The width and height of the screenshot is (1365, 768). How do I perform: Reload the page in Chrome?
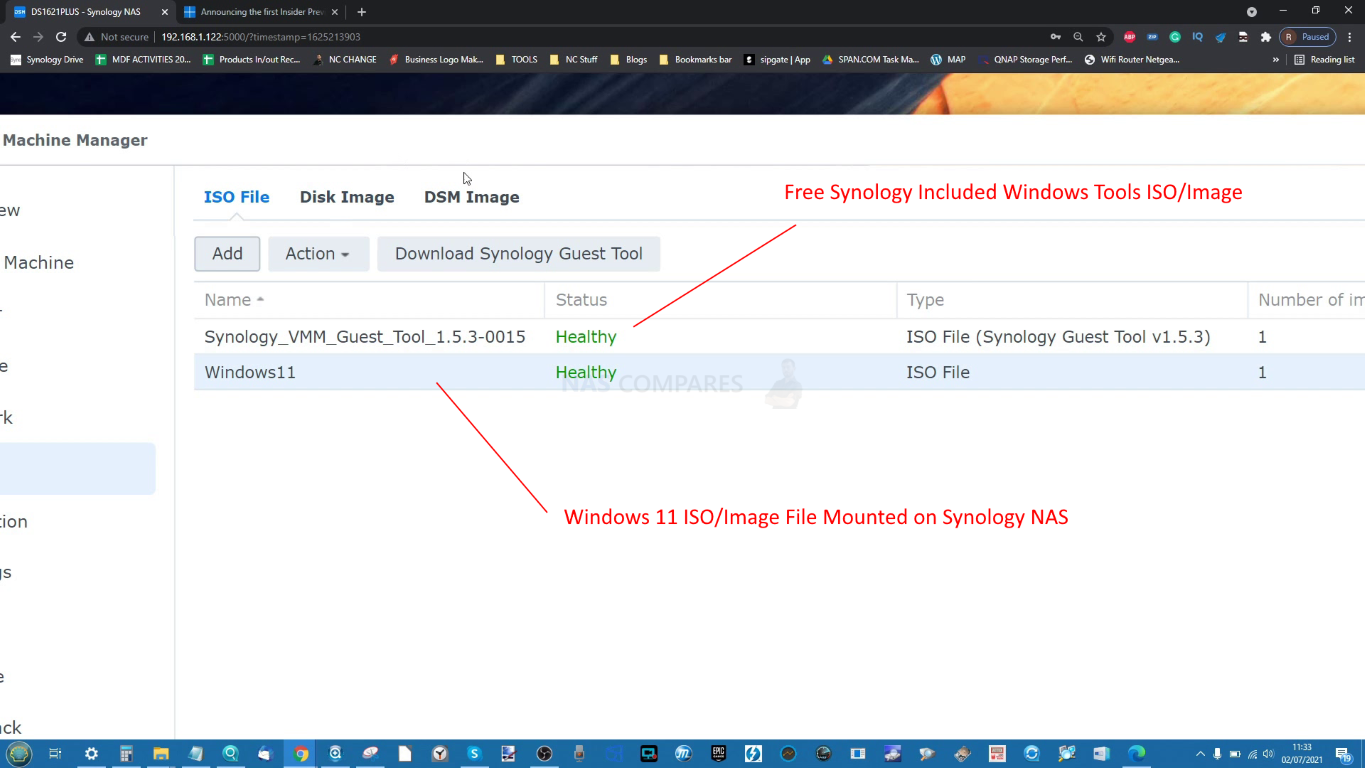[61, 37]
